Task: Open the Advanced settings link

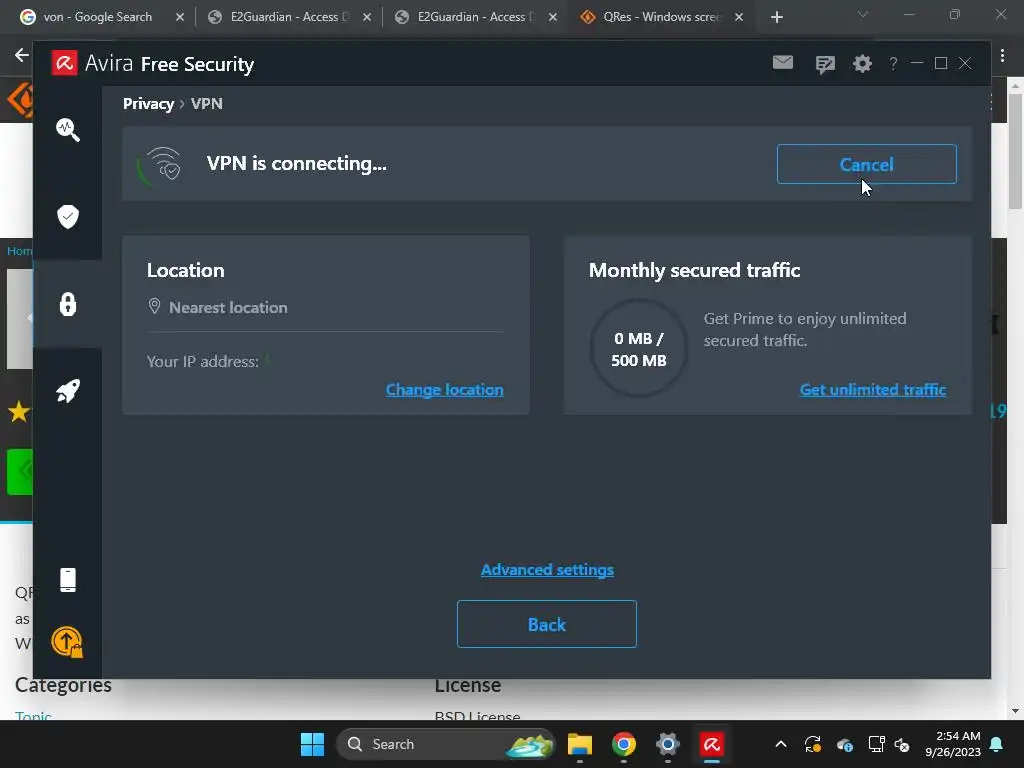Action: coord(547,570)
